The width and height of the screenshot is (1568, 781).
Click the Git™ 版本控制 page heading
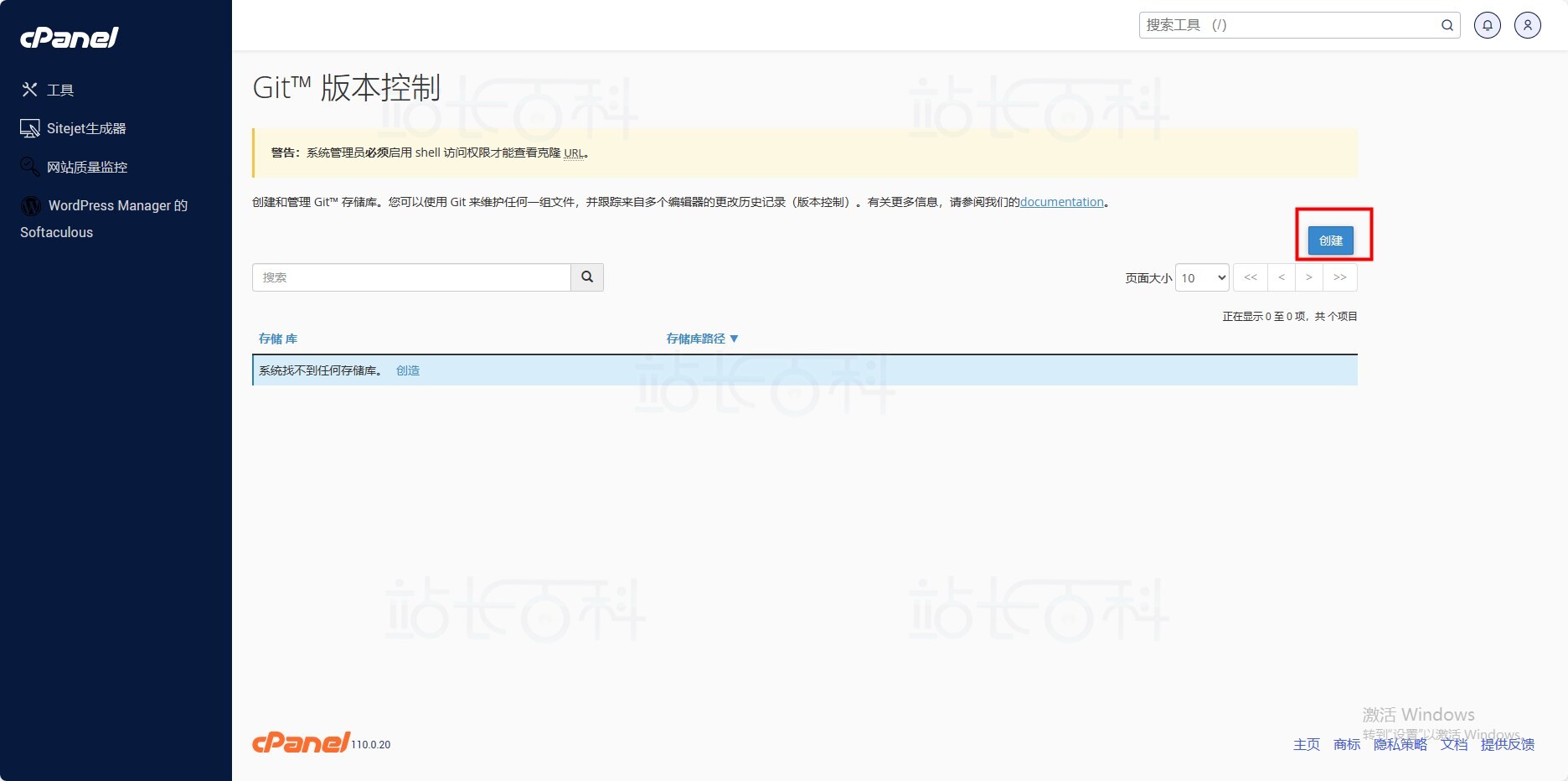tap(347, 88)
